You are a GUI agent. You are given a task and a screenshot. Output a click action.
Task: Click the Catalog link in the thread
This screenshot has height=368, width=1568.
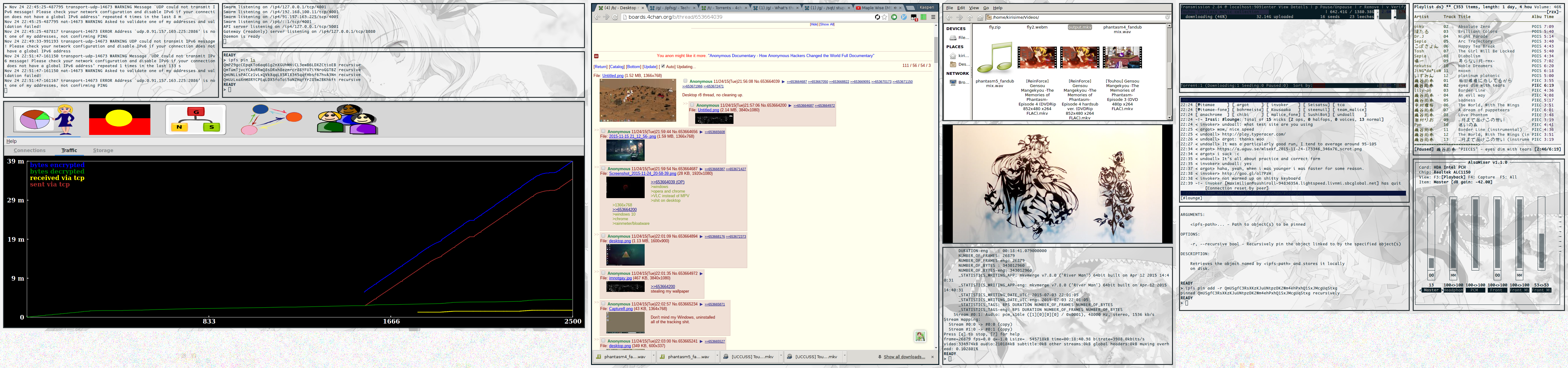616,67
